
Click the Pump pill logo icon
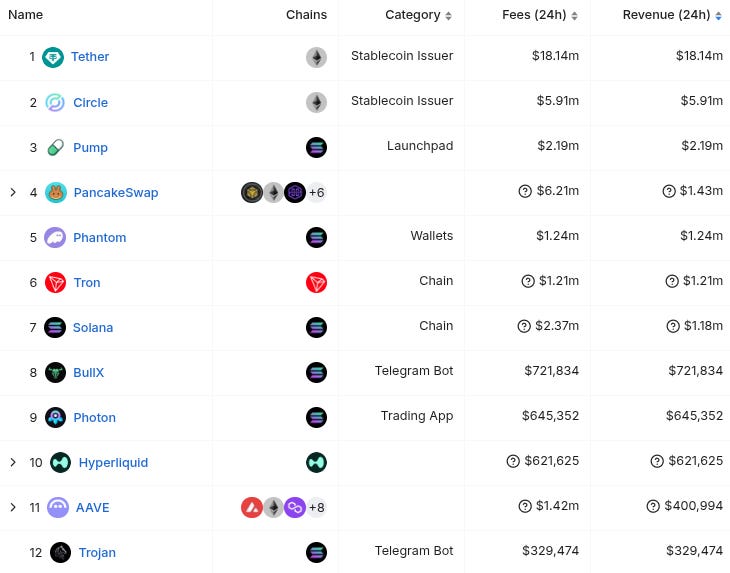coord(55,148)
